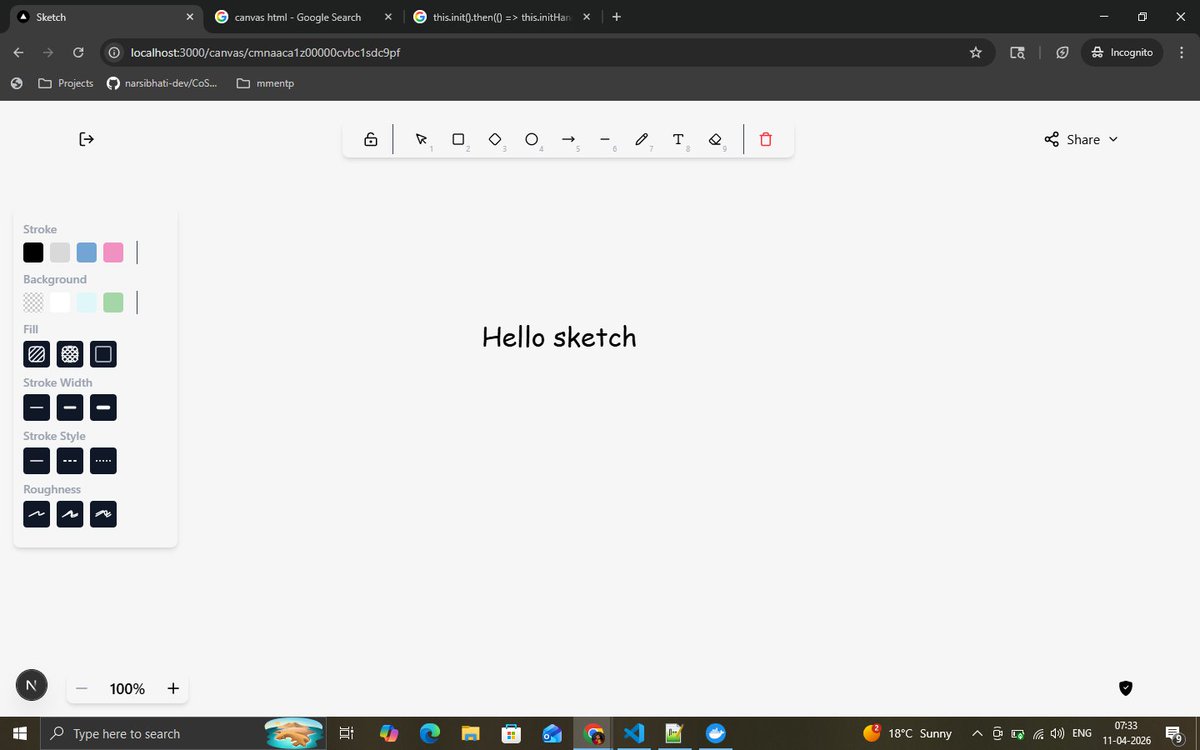Choose the pink stroke color swatch
1200x750 pixels.
point(113,252)
